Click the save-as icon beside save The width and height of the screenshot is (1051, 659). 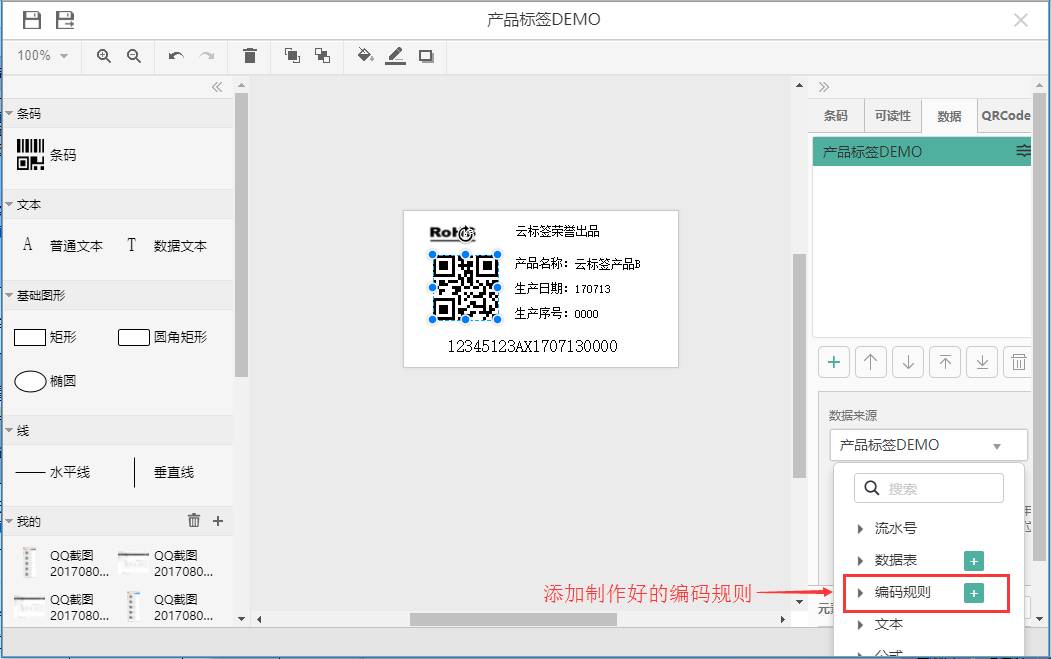point(65,20)
